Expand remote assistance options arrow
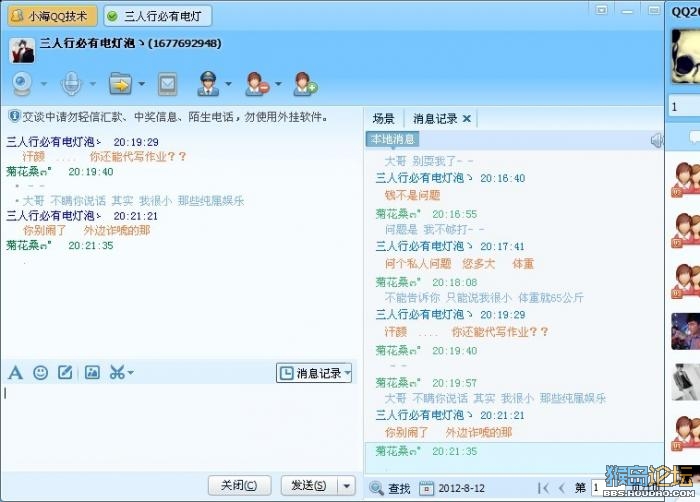 229,84
